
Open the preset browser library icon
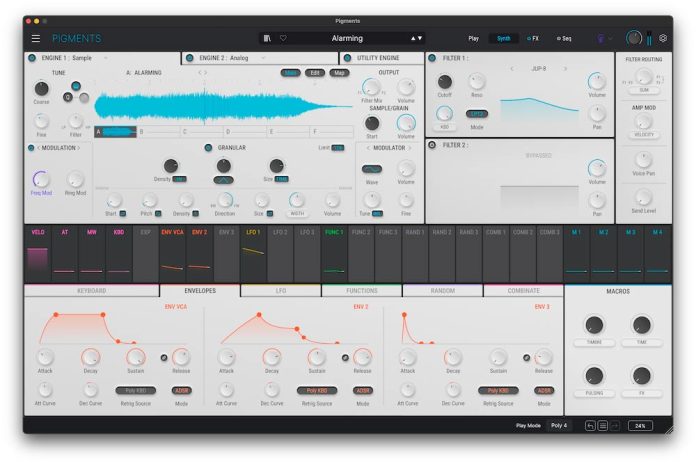point(267,38)
